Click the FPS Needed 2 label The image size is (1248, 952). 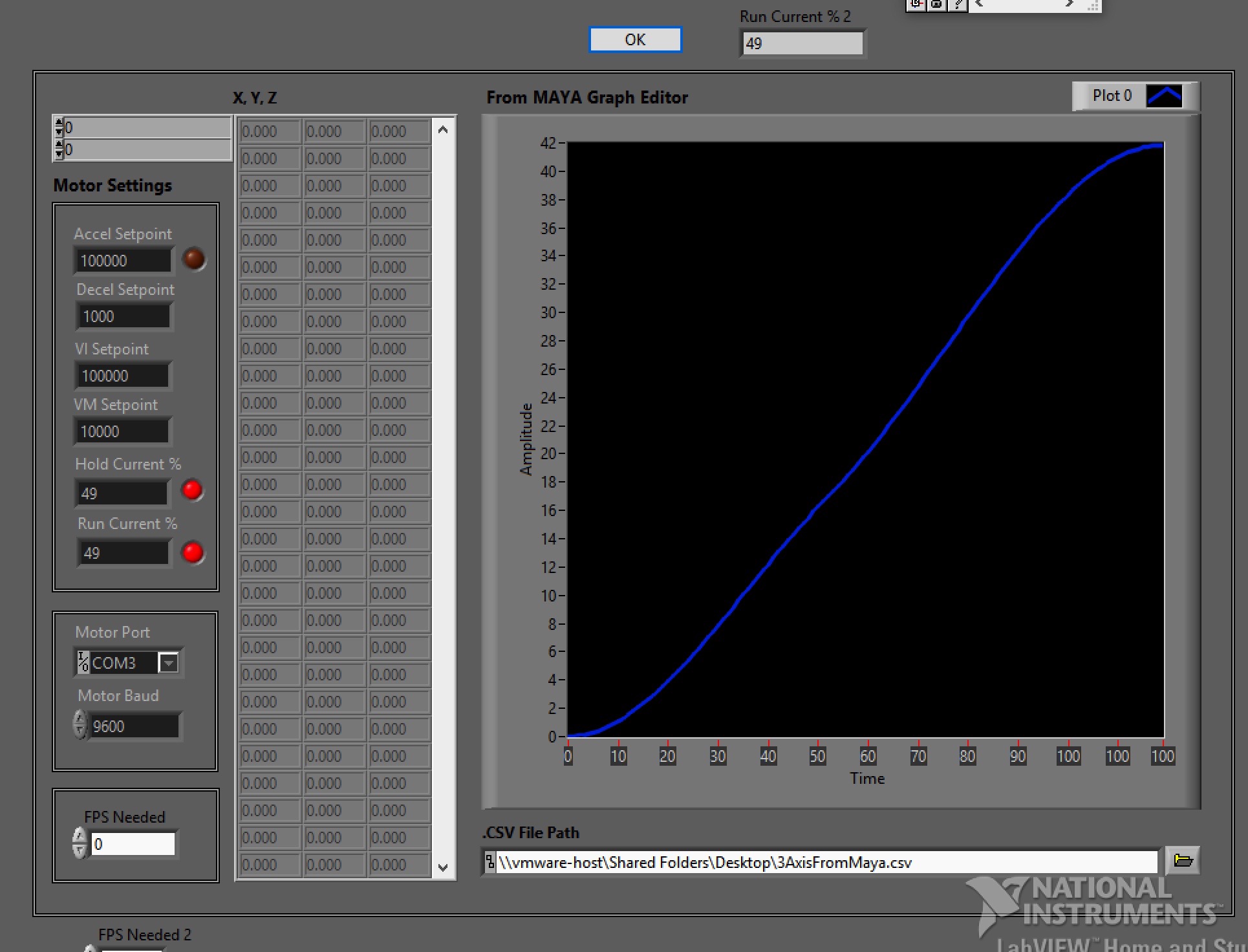145,935
